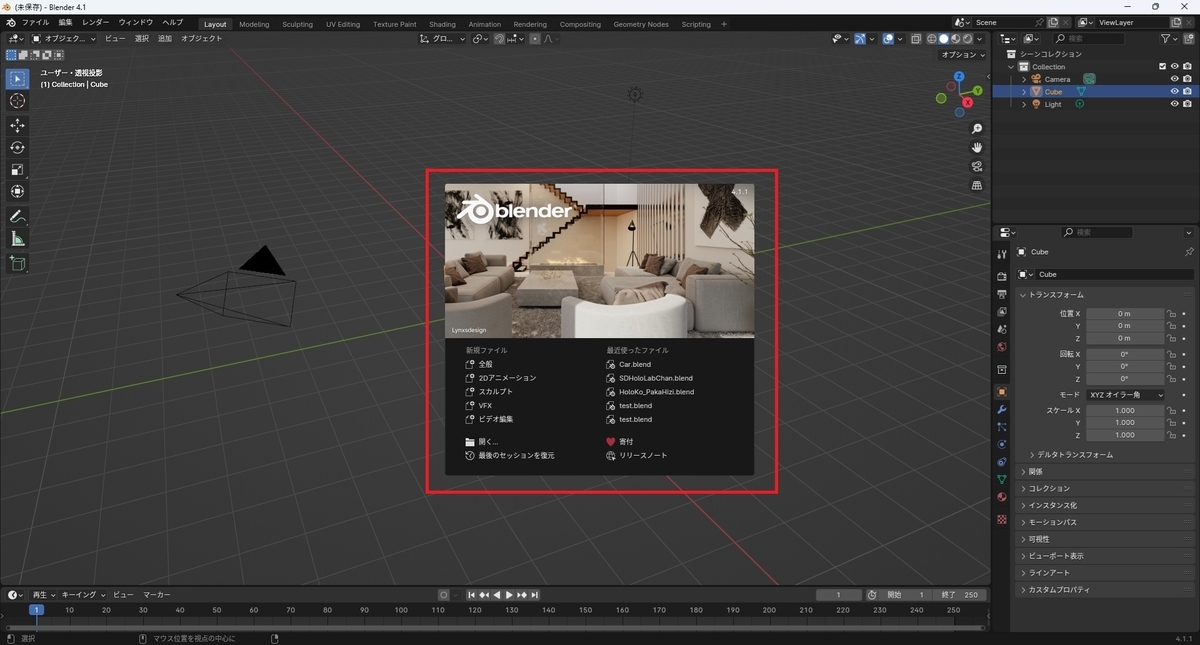Screen dimensions: 1200x645
Task: Switch to the Modeling workspace tab
Action: coord(254,24)
